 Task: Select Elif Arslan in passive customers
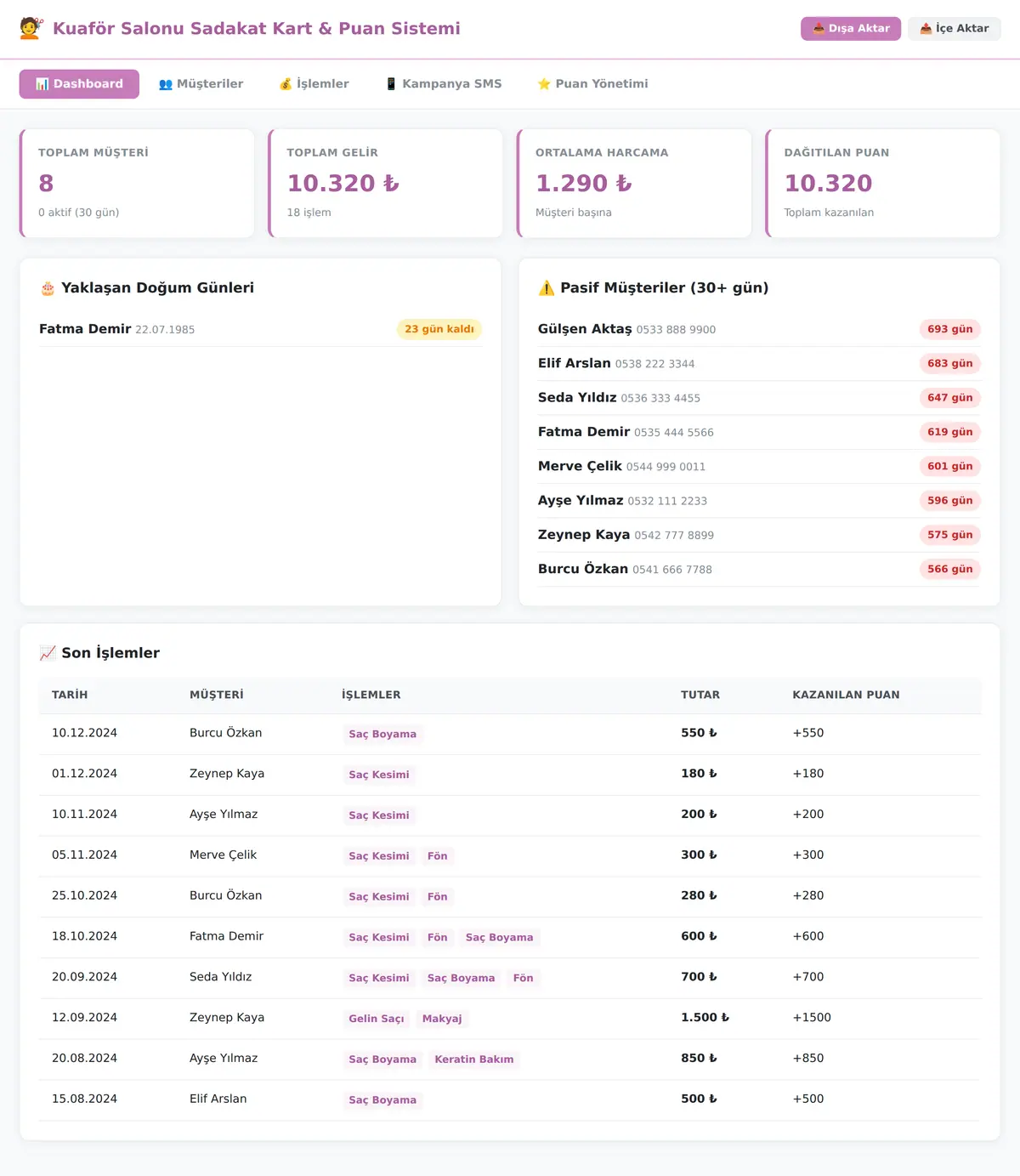(x=575, y=363)
